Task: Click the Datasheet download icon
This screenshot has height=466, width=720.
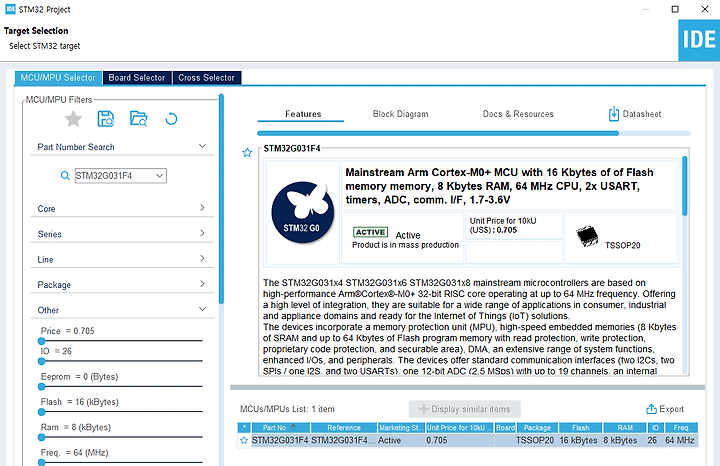Action: [613, 114]
